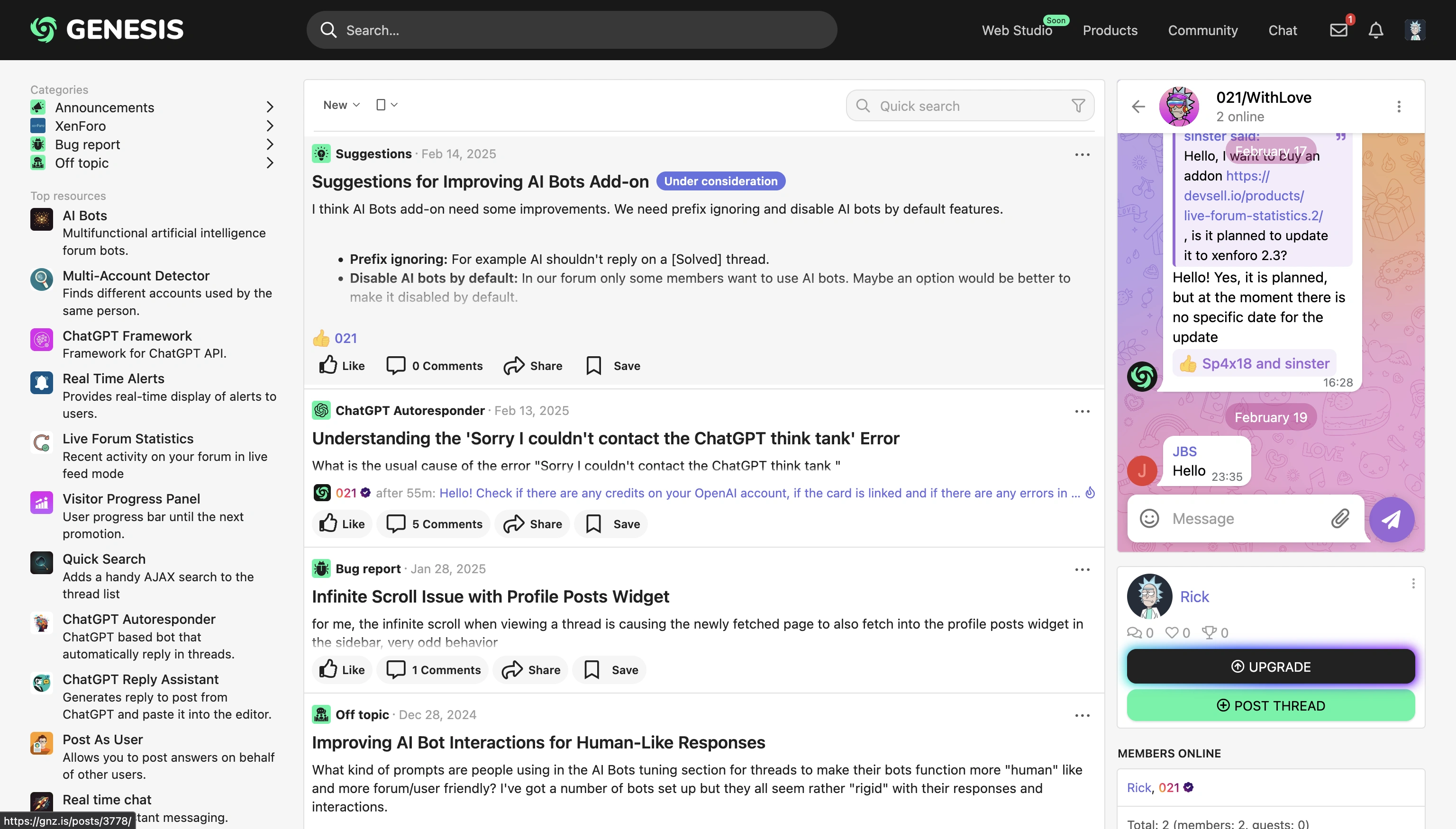
Task: Focus the Quick search field
Action: (970, 106)
